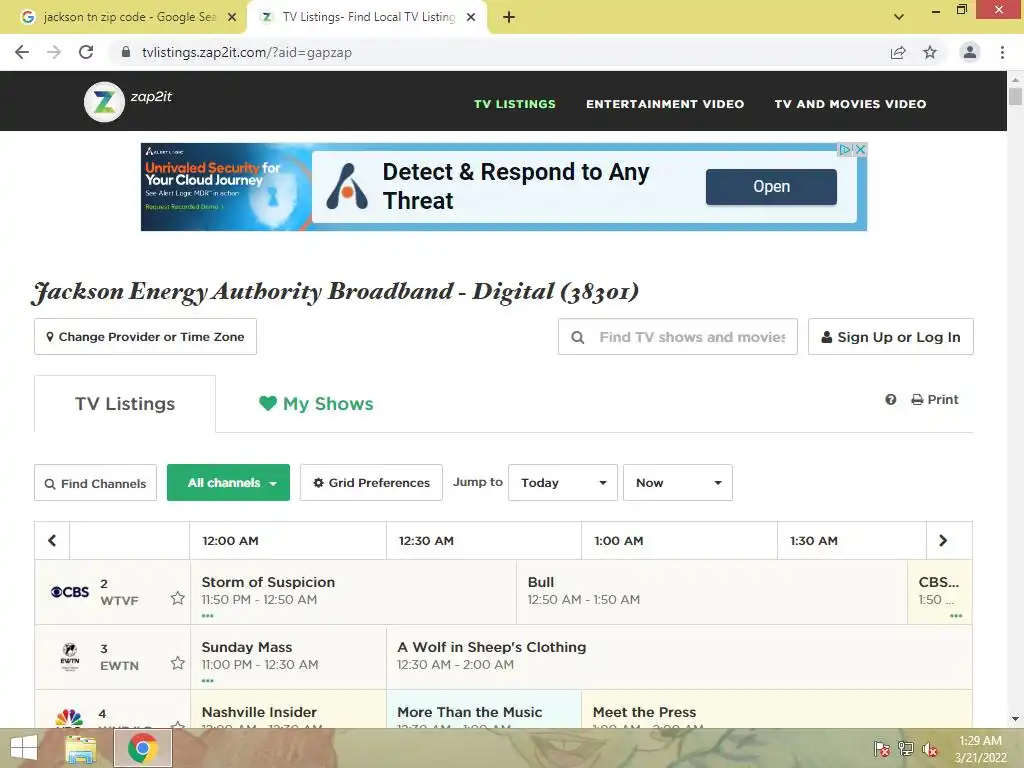This screenshot has height=768, width=1024.
Task: Open Meet the Press listing
Action: (776, 711)
